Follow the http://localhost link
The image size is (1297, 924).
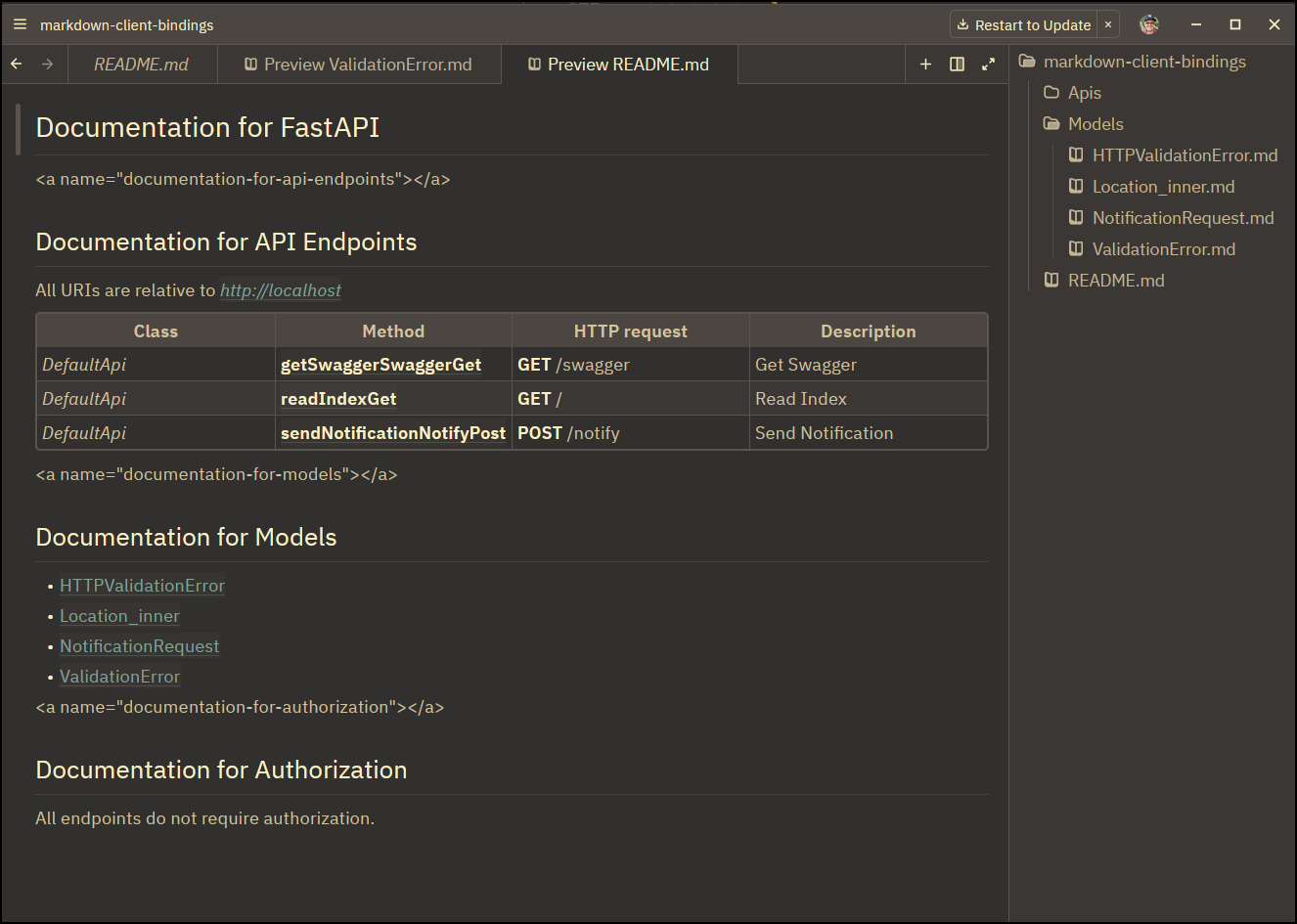click(x=281, y=290)
